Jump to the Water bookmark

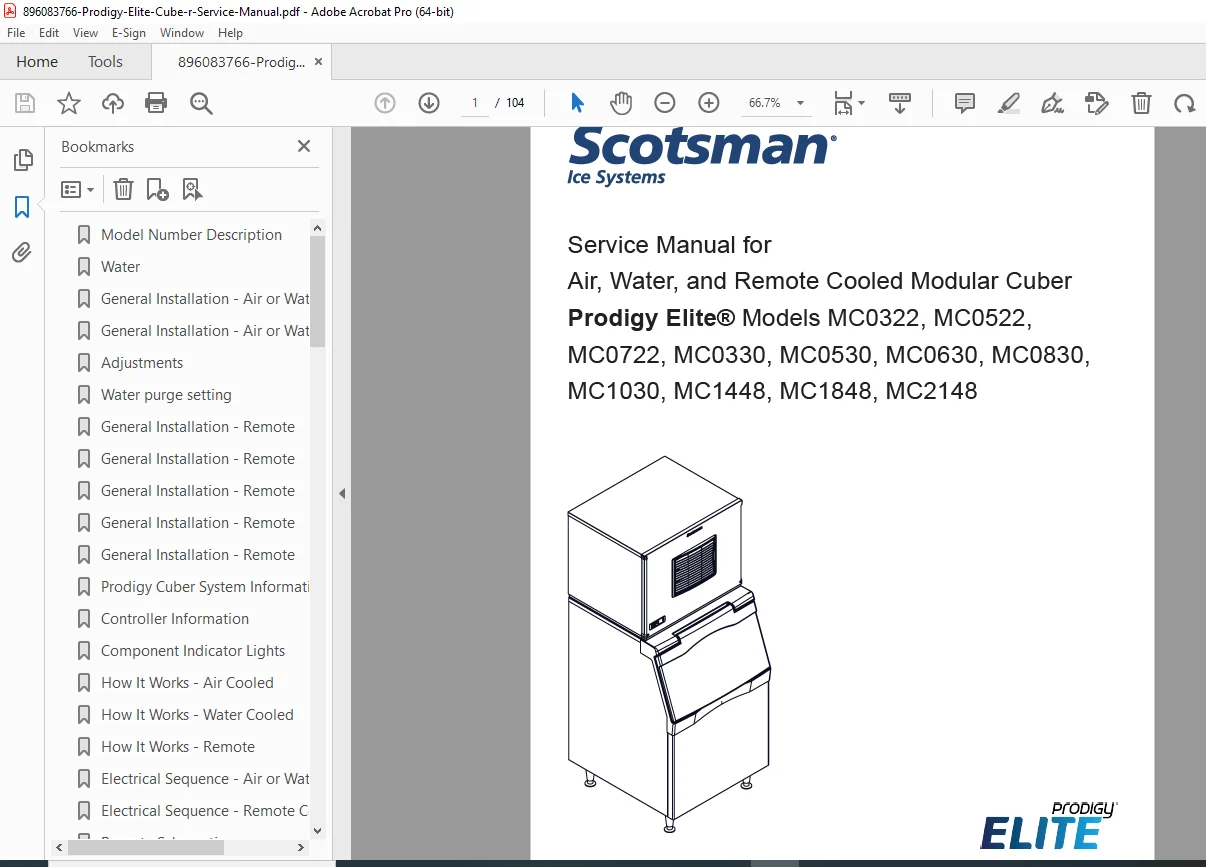point(121,267)
